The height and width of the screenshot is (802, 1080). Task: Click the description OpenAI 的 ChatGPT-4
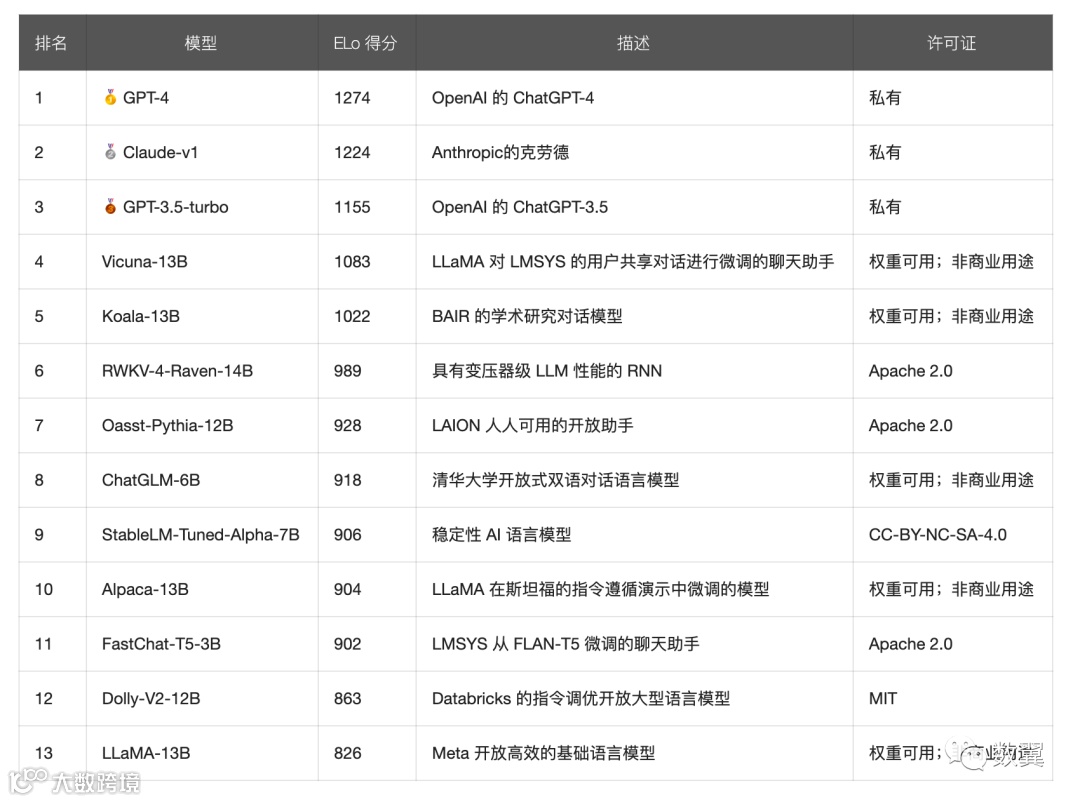512,97
